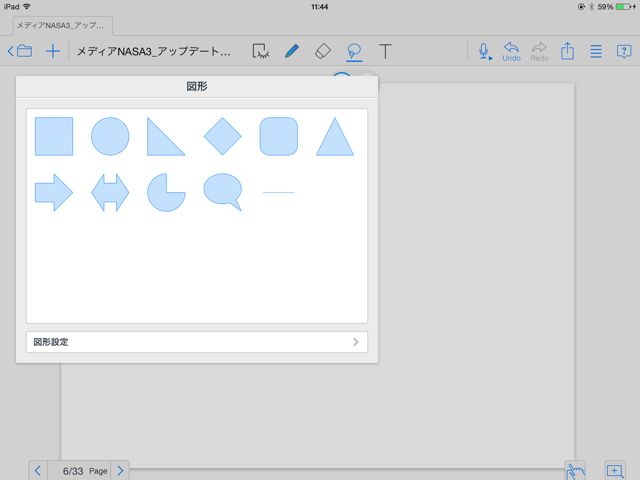Viewport: 640px width, 480px height.
Task: Open the help question icon
Action: (x=624, y=51)
